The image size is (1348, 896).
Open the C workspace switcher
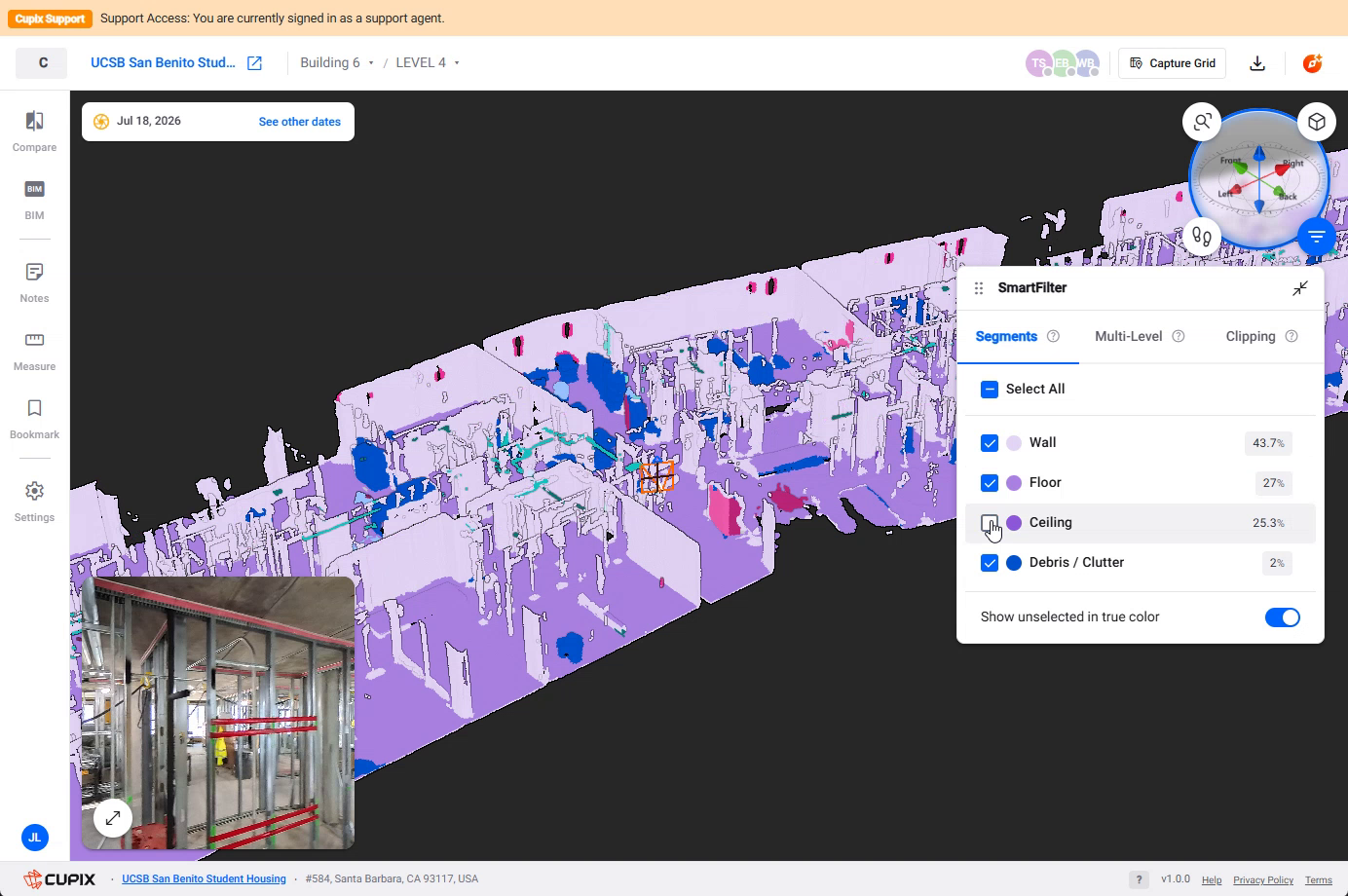(x=43, y=63)
